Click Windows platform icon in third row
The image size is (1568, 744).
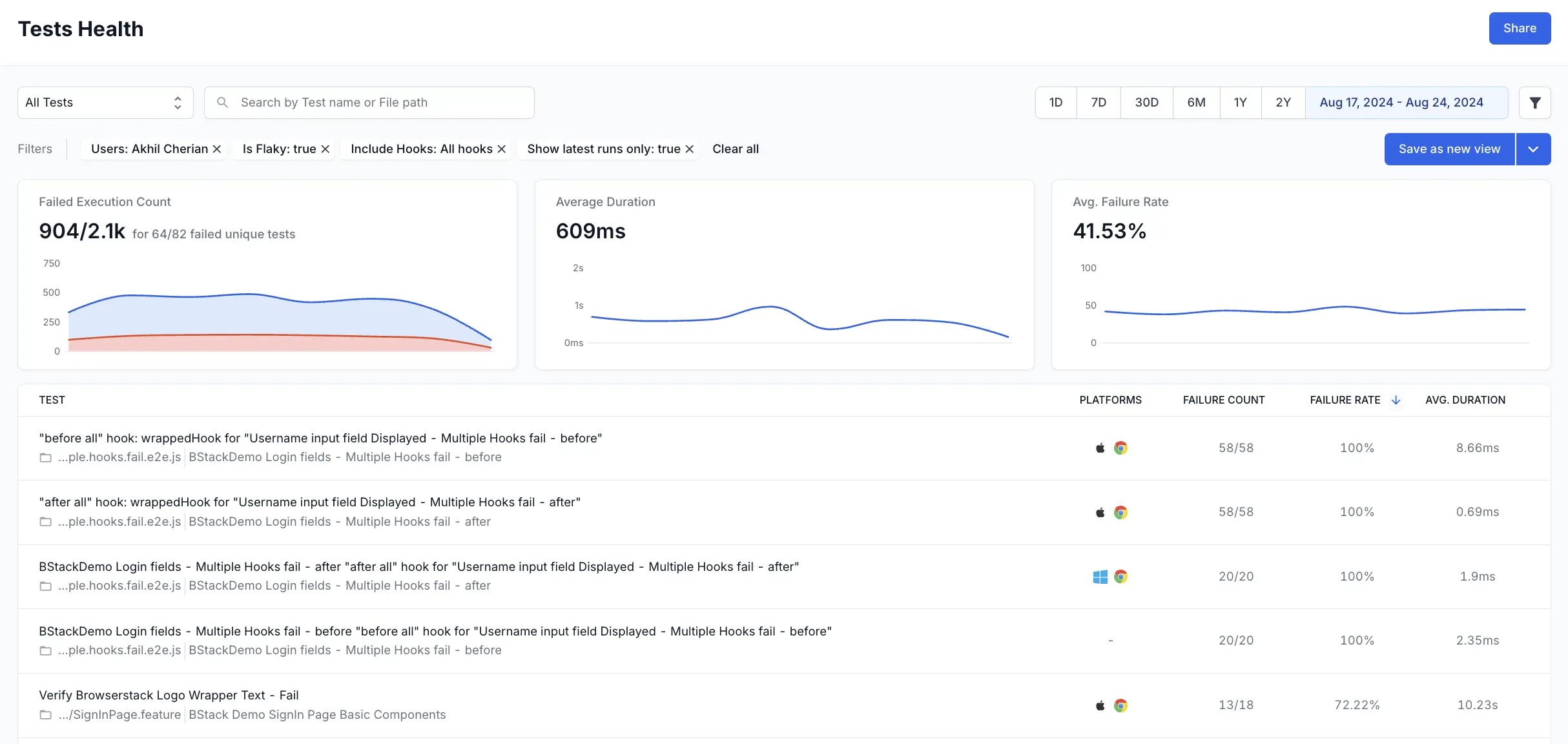click(x=1100, y=577)
